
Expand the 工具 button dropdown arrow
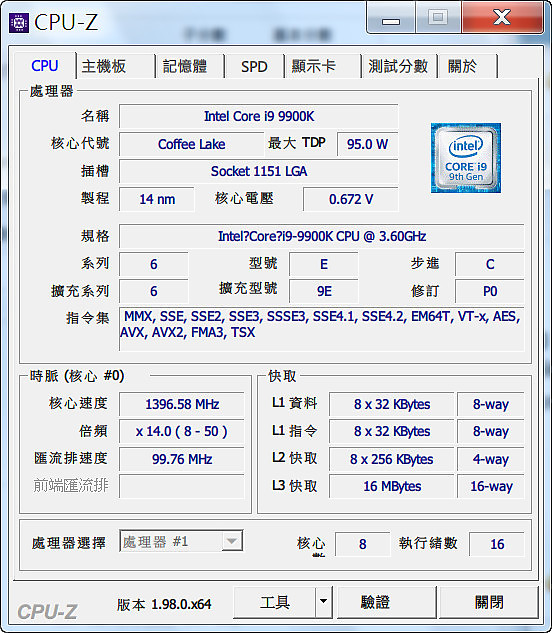coord(323,602)
